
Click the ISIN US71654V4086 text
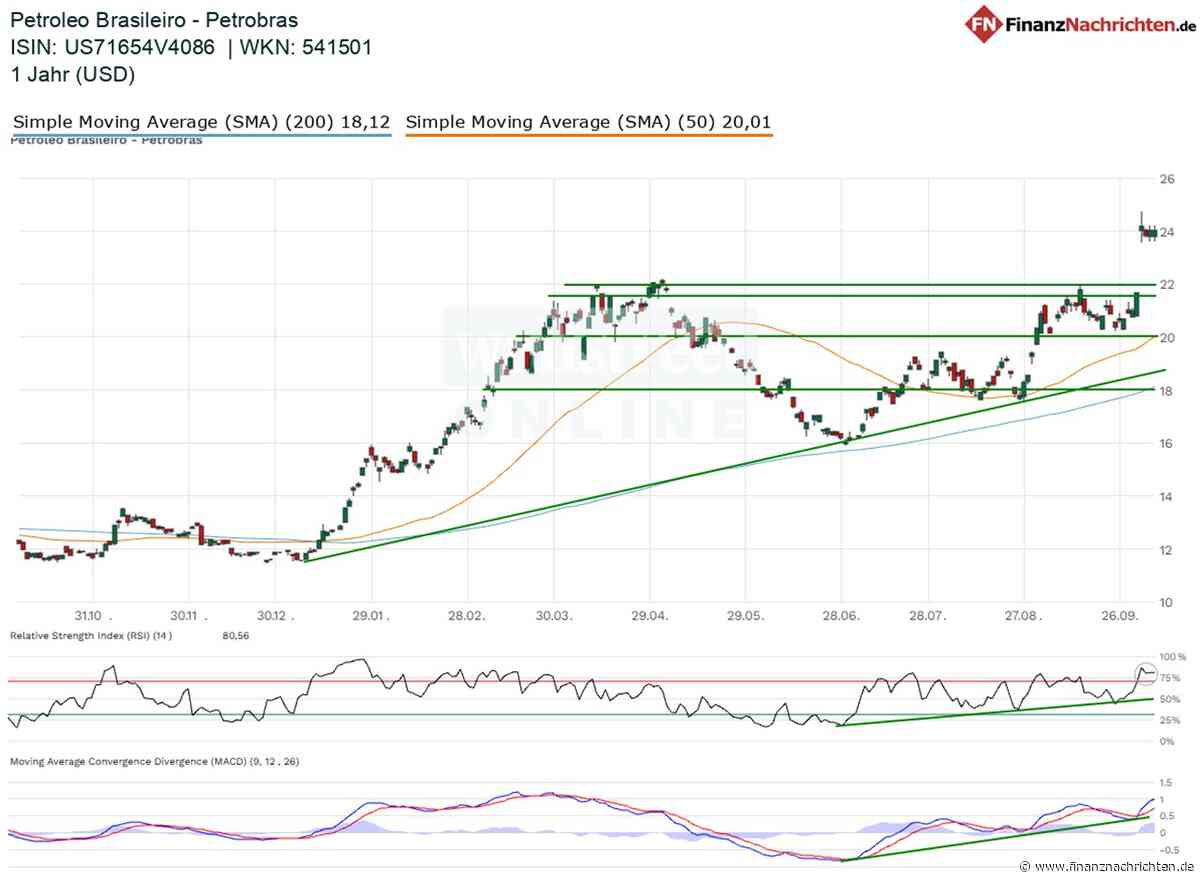(x=112, y=47)
